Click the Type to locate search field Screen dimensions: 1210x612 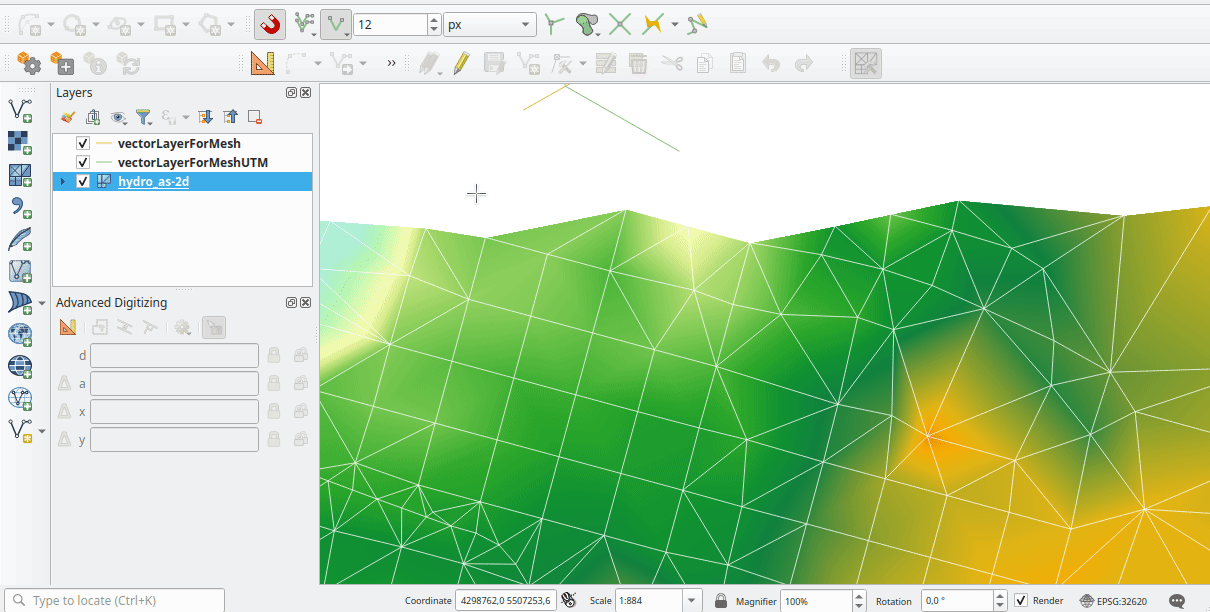coord(120,601)
